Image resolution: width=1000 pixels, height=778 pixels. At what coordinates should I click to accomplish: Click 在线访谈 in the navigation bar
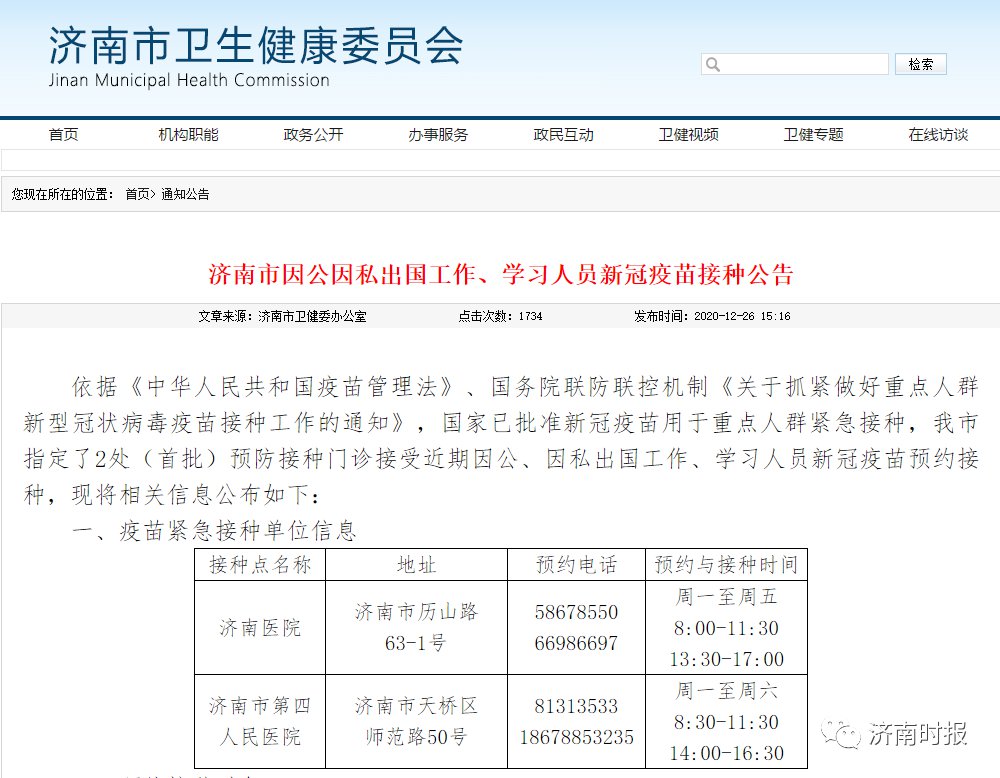point(938,135)
